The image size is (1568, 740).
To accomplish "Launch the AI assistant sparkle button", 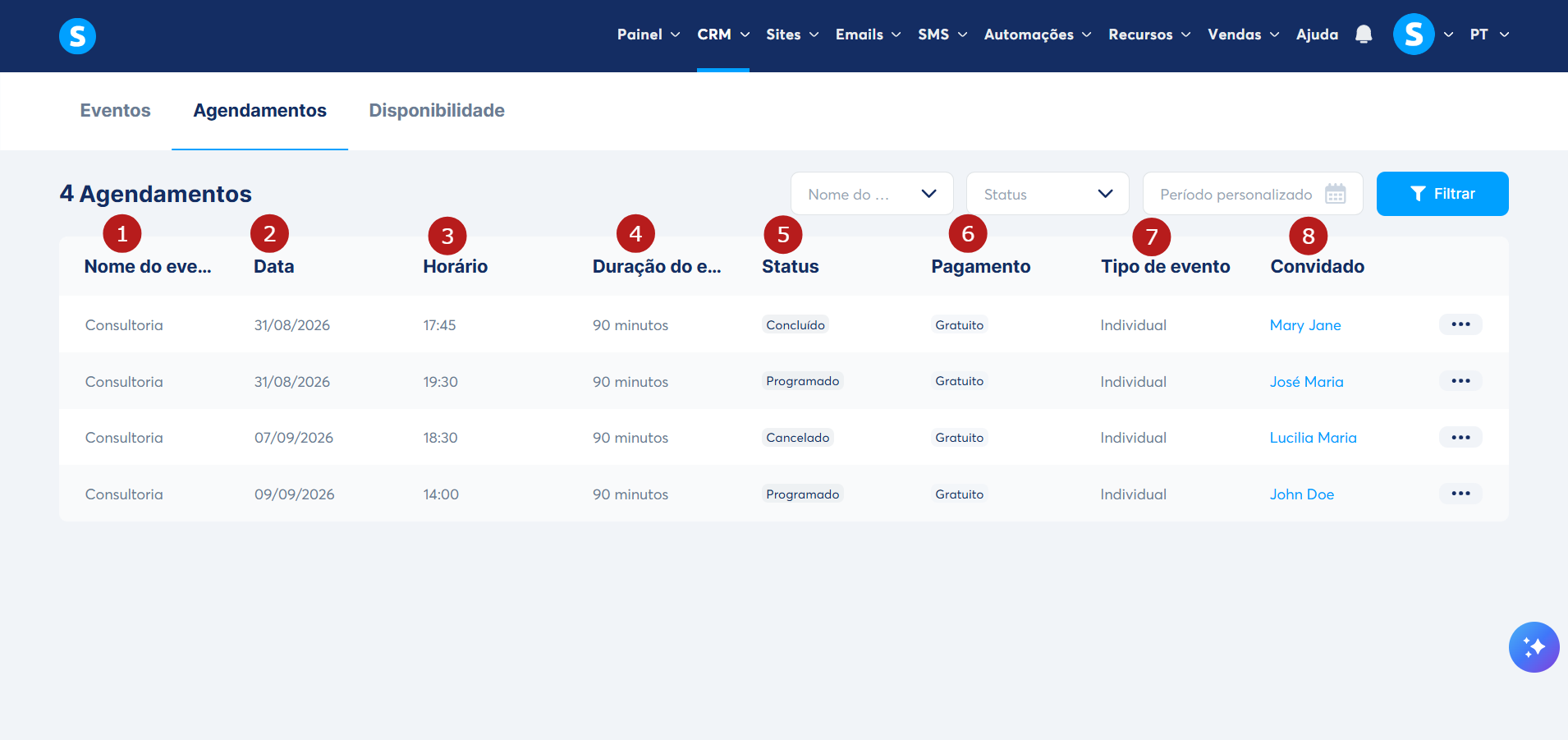I will 1534,647.
